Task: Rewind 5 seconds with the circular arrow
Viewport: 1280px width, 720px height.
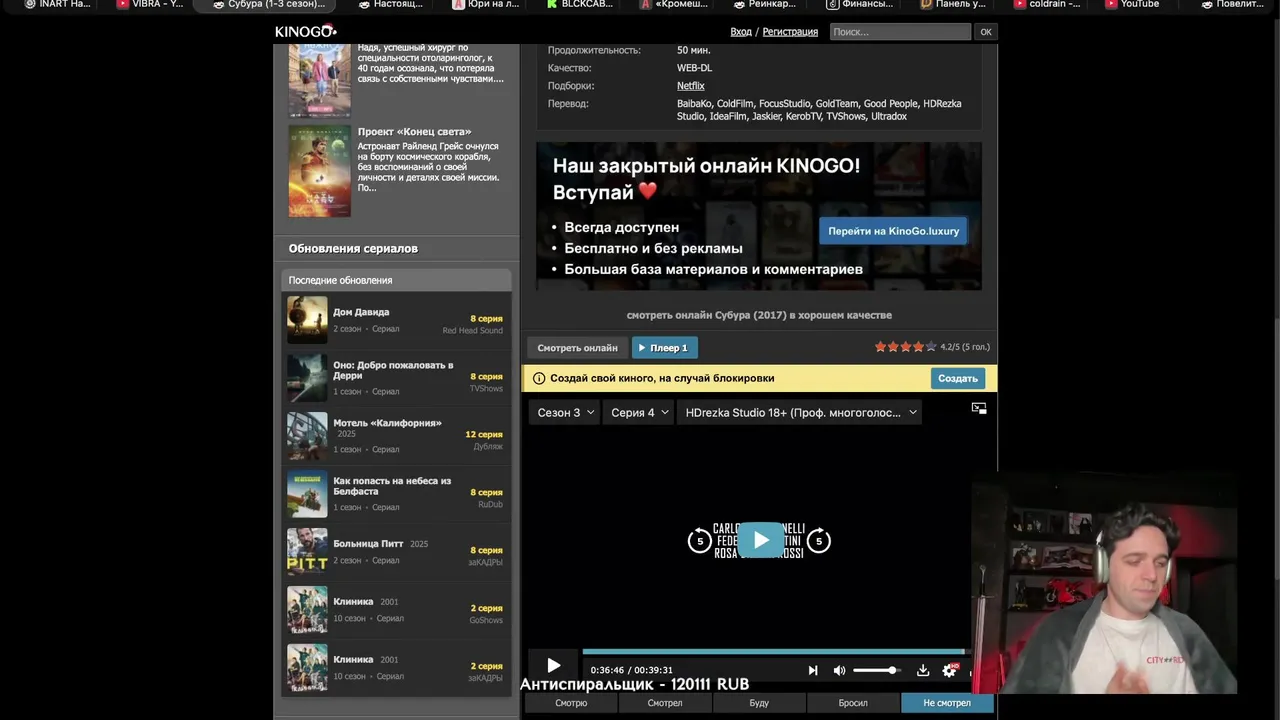Action: [x=700, y=541]
